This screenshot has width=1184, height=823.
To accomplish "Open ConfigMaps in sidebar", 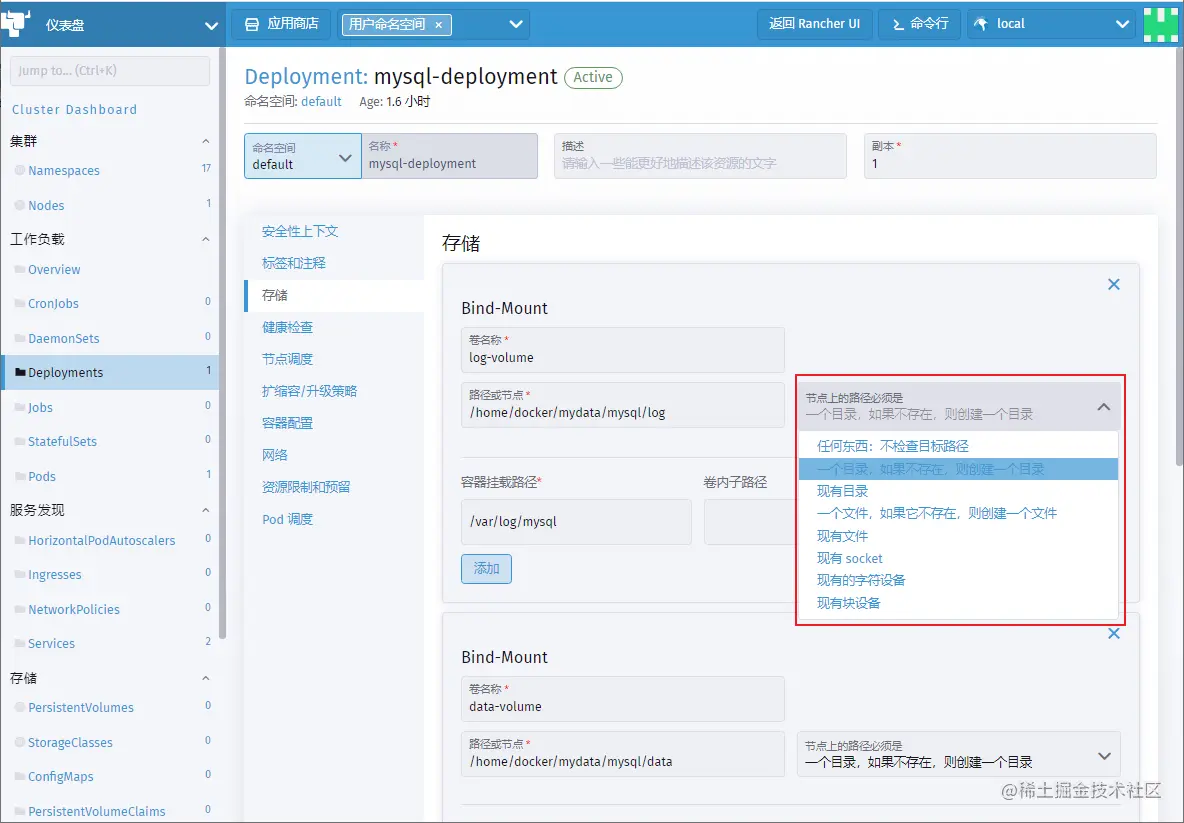I will (x=61, y=776).
